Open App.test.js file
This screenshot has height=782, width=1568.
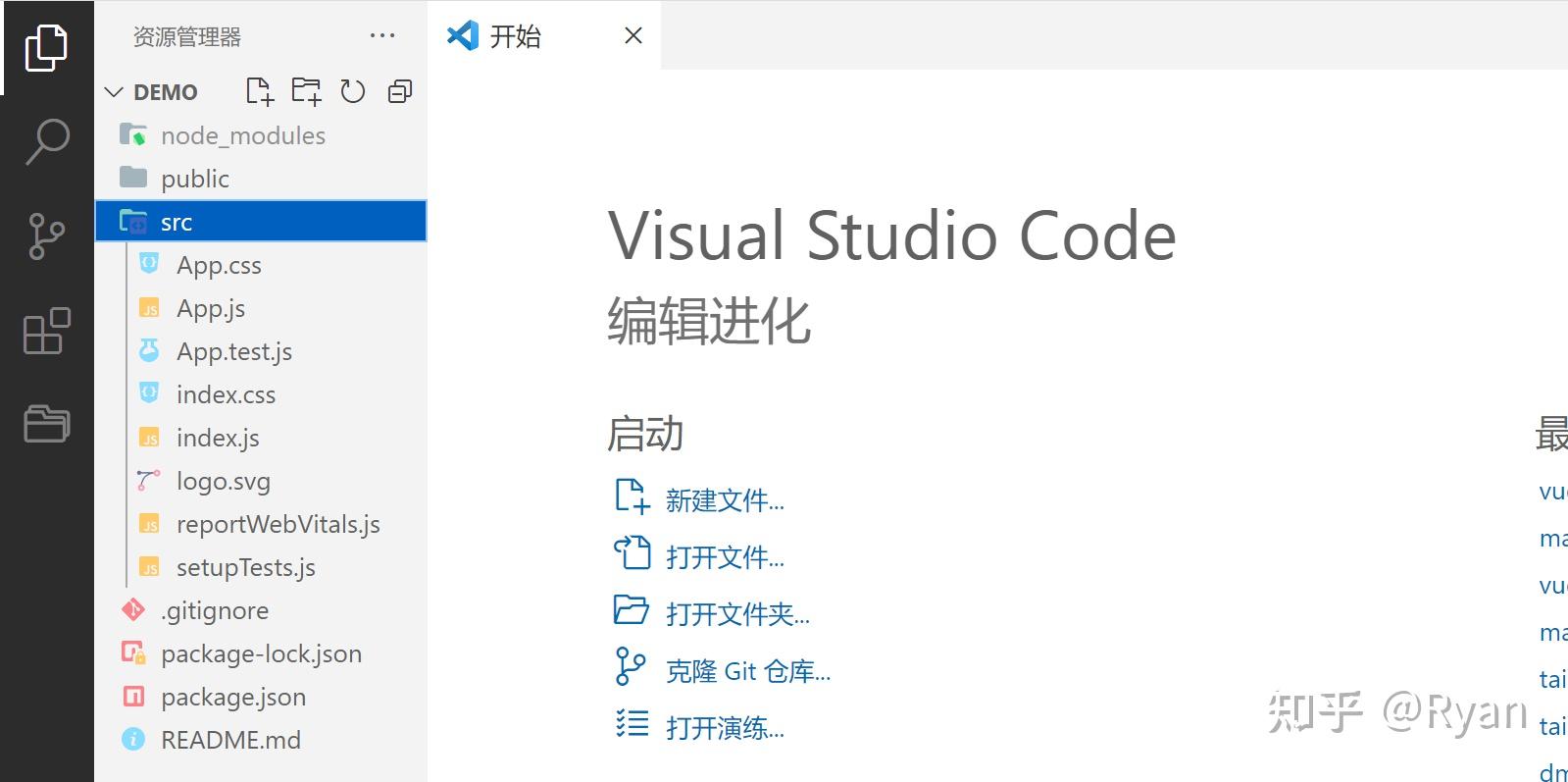(x=261, y=351)
